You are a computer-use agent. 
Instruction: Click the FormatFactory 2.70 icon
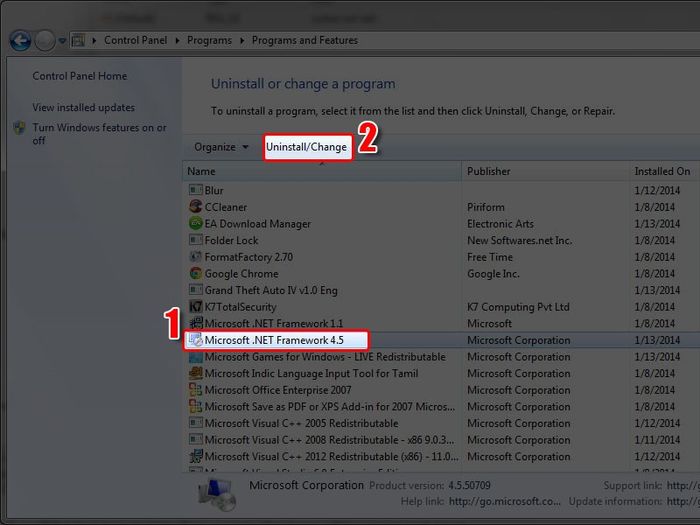196,257
